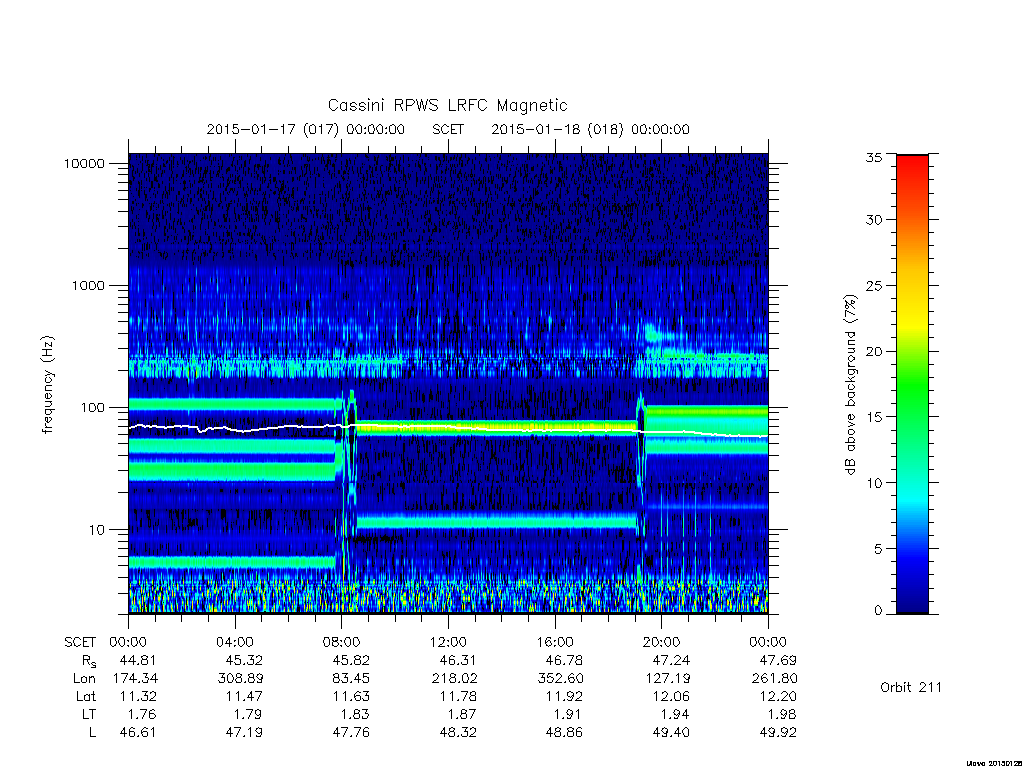
Task: Click the 'frequency (Hz)' vertical axis title
Action: 48,384
